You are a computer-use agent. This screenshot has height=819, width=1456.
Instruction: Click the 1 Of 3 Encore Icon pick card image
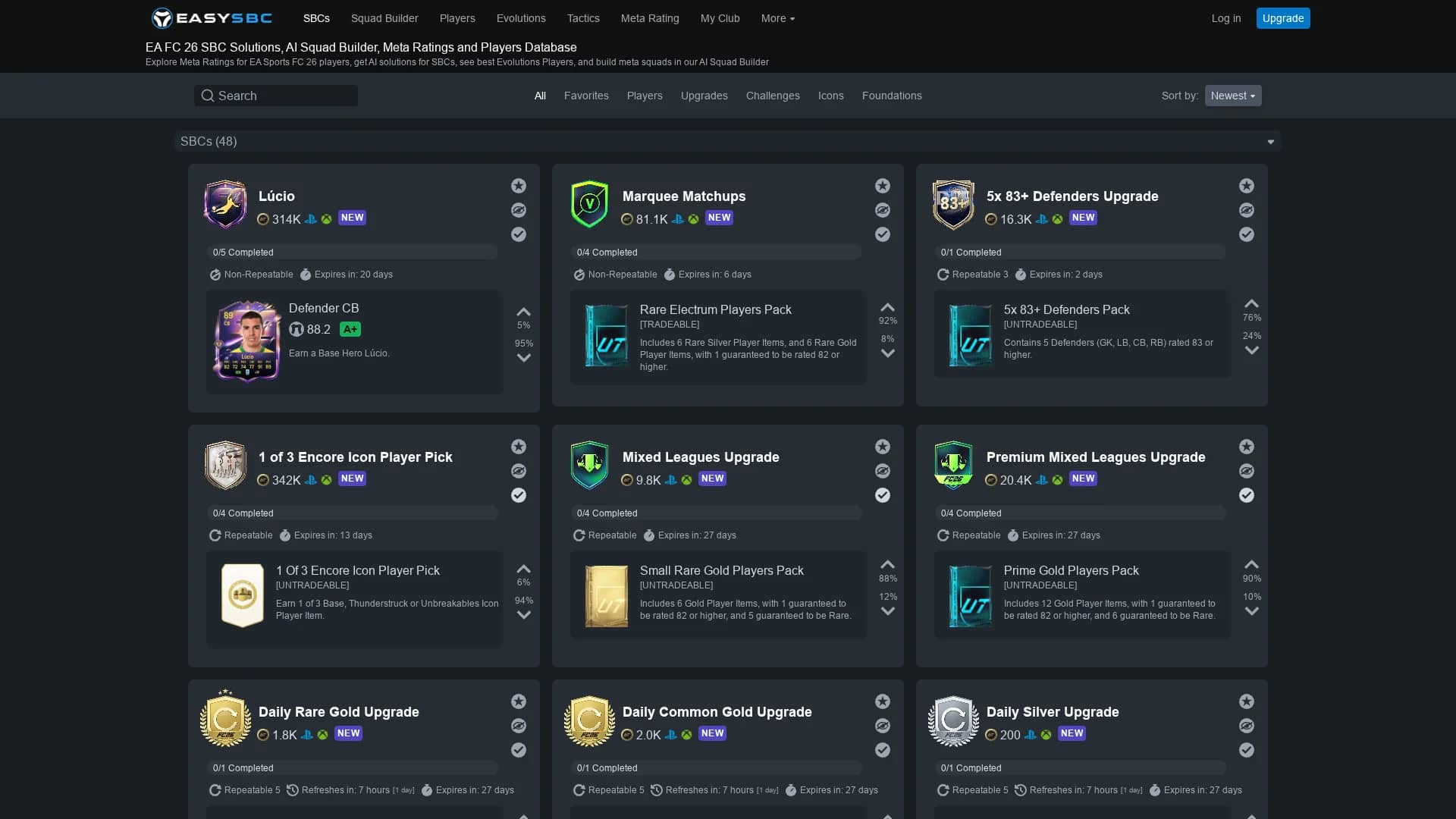click(x=243, y=595)
